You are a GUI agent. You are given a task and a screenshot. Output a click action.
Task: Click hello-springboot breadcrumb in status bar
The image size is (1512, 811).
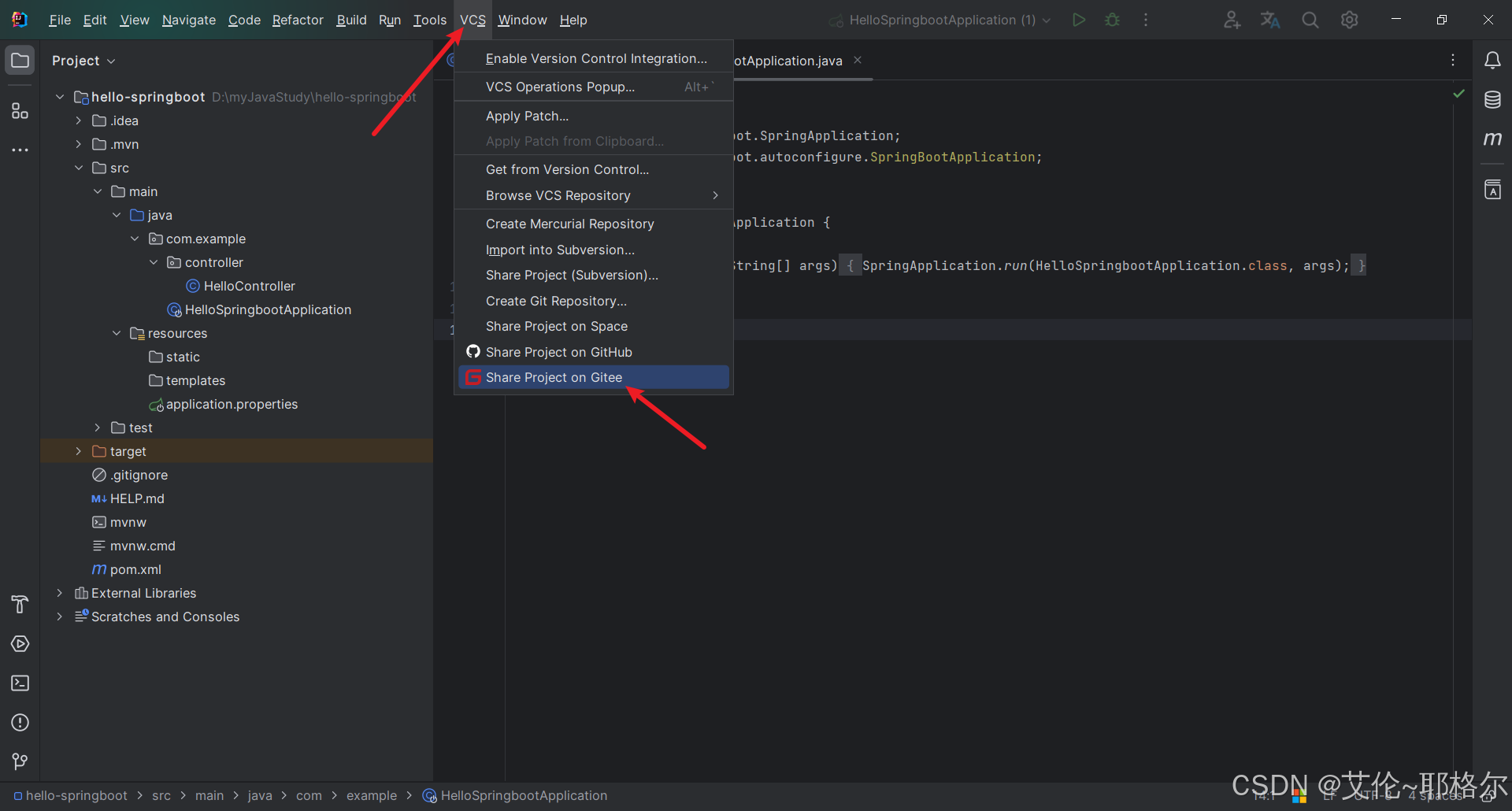71,795
